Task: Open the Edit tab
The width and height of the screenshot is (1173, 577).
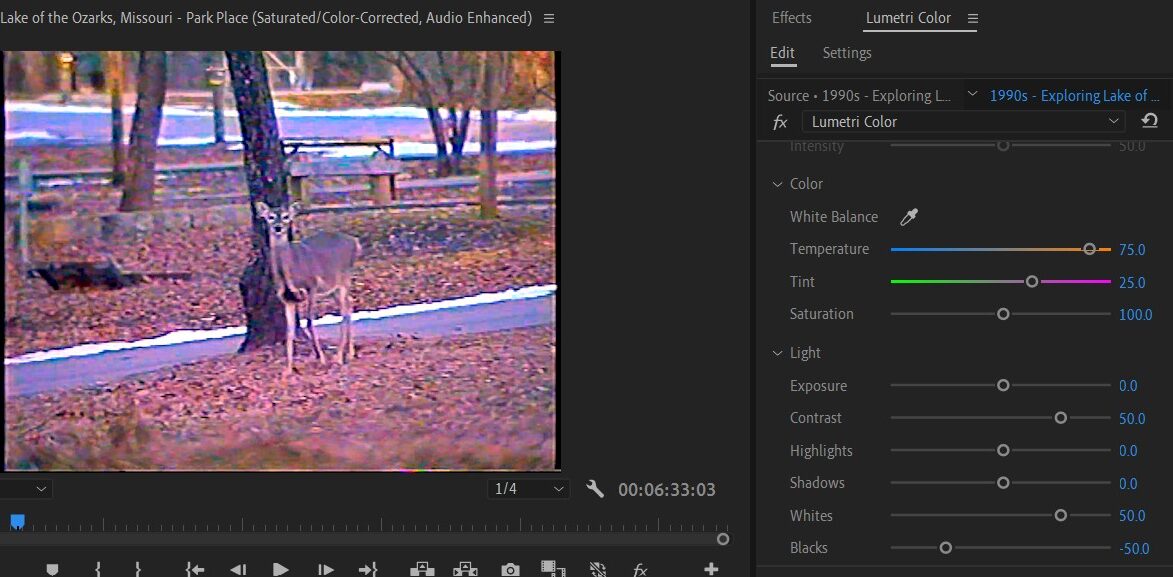Action: [782, 53]
